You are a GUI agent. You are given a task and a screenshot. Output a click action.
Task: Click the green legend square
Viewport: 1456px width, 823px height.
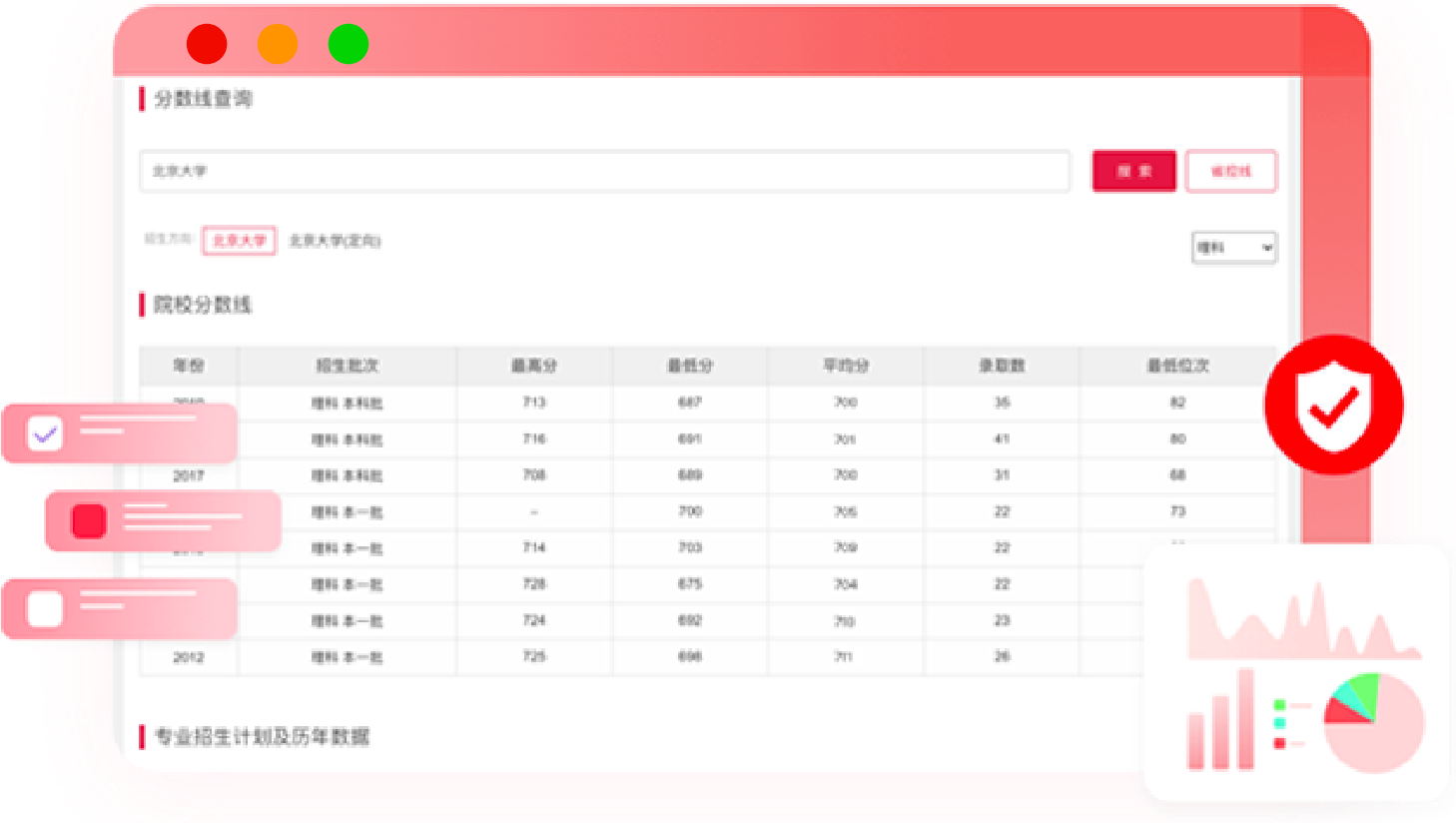tap(1279, 705)
